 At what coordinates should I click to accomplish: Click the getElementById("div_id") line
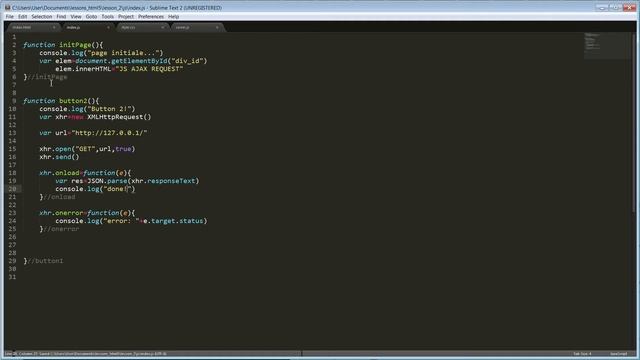tap(123, 61)
